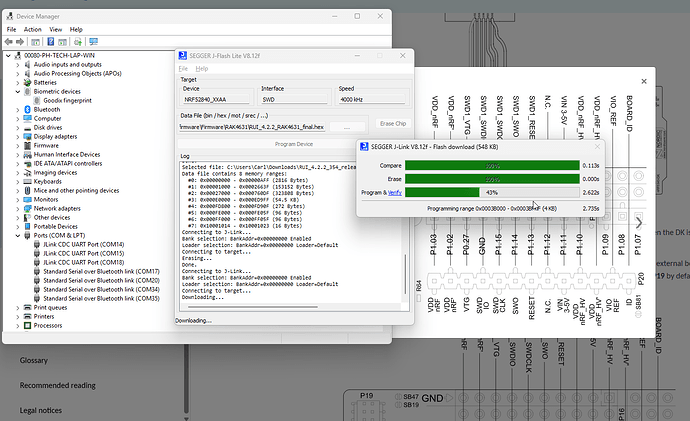This screenshot has width=690, height=421.
Task: Click the SEGGER J-Flash Lite title bar icon
Action: (182, 57)
